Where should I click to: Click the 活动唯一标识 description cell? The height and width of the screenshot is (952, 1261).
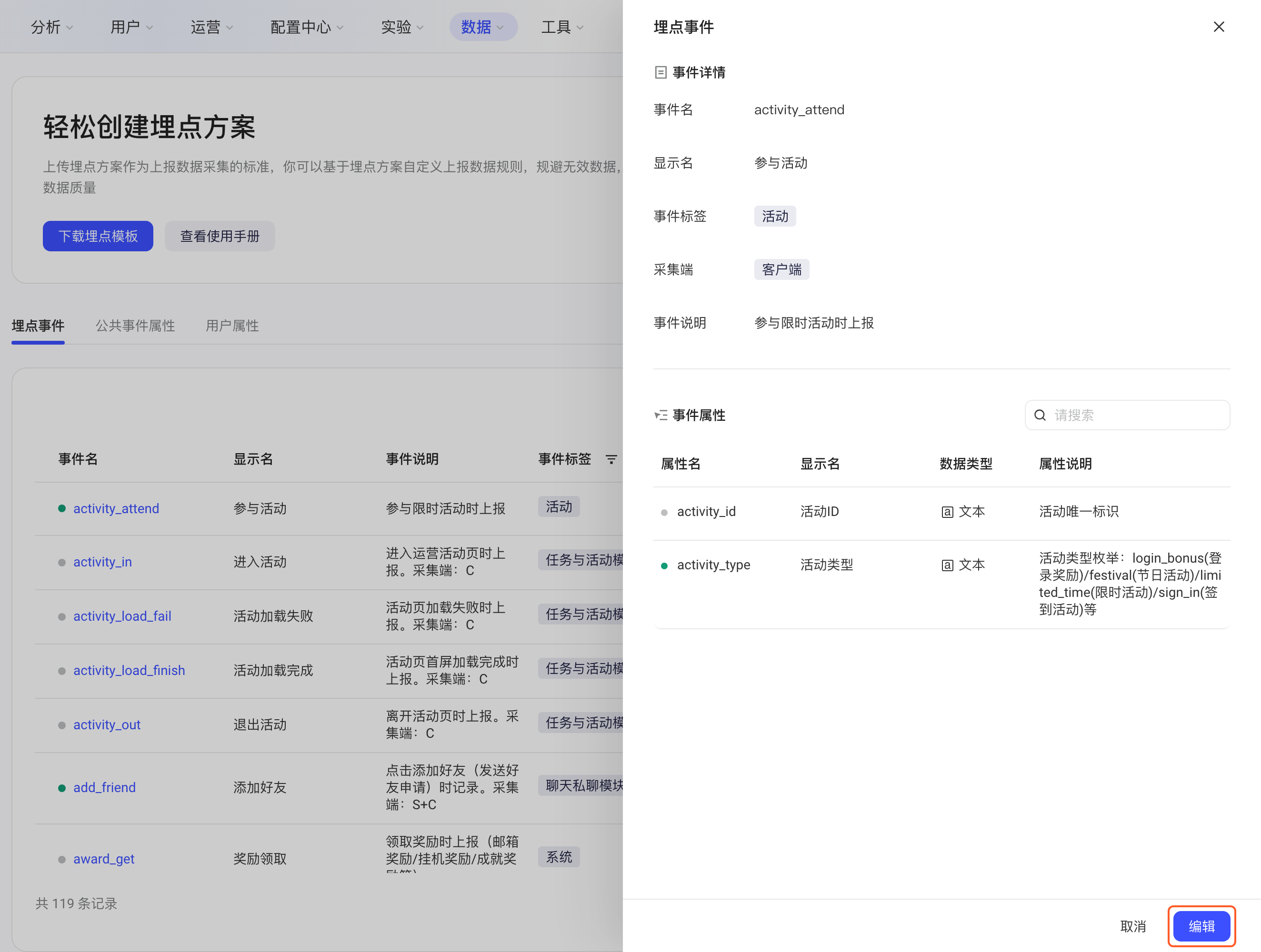pos(1079,512)
